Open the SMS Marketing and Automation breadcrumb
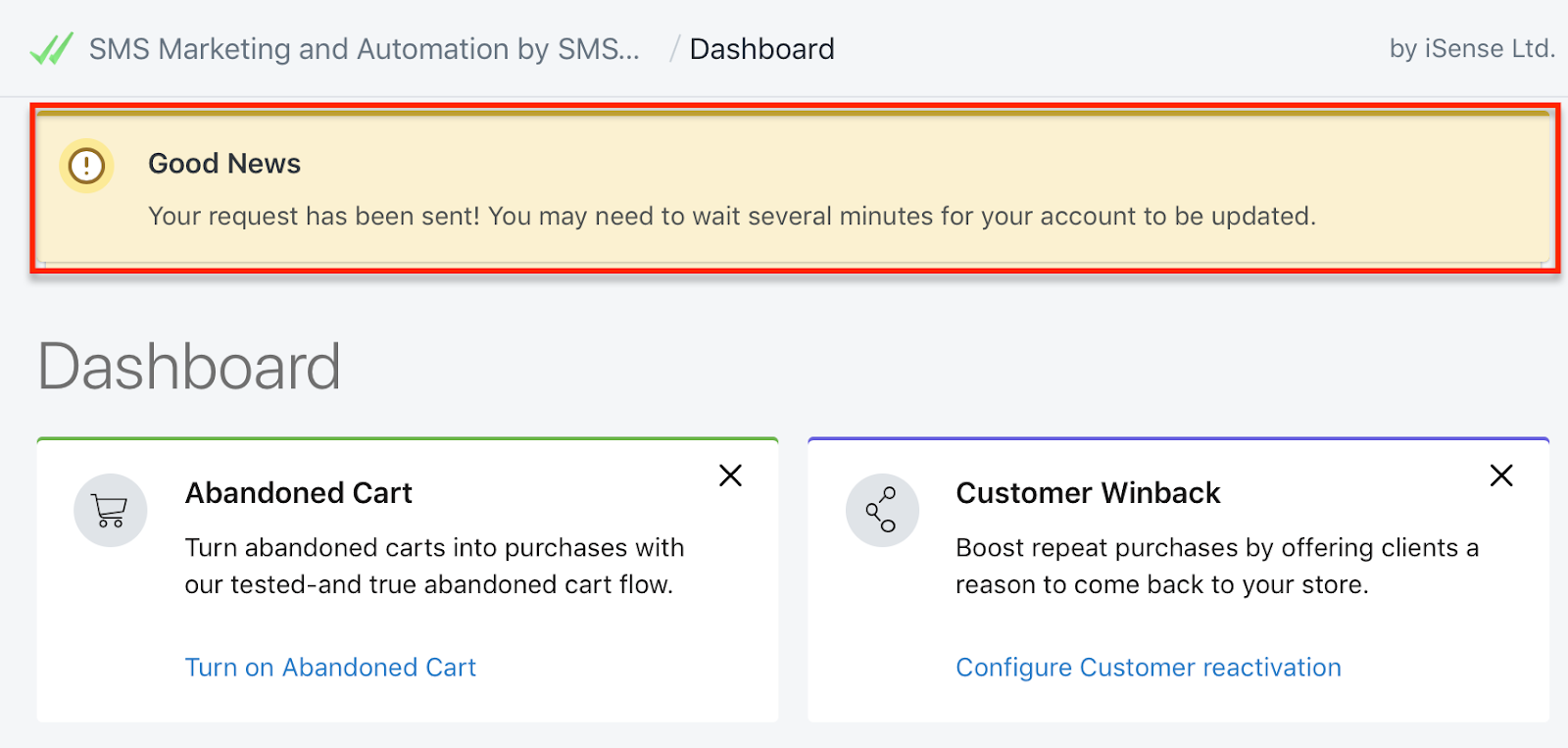The image size is (1568, 748). tap(364, 49)
